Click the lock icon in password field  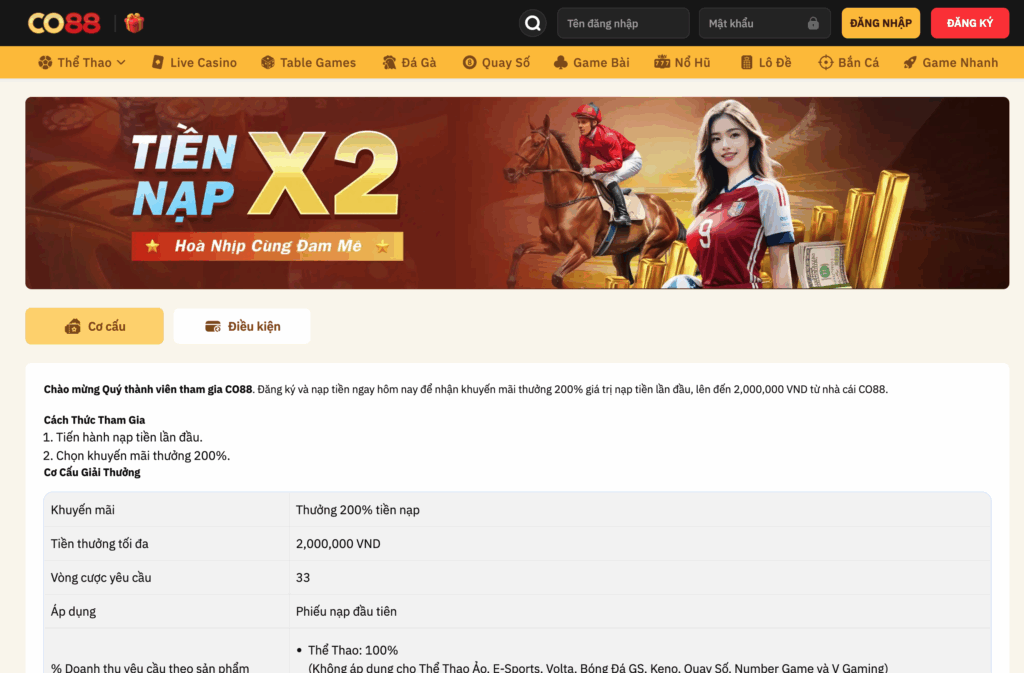813,23
